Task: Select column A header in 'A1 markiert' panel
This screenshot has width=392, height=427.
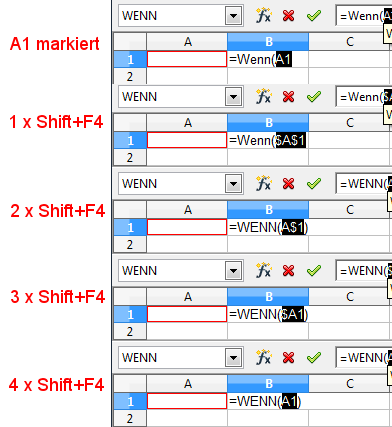Action: coord(187,42)
